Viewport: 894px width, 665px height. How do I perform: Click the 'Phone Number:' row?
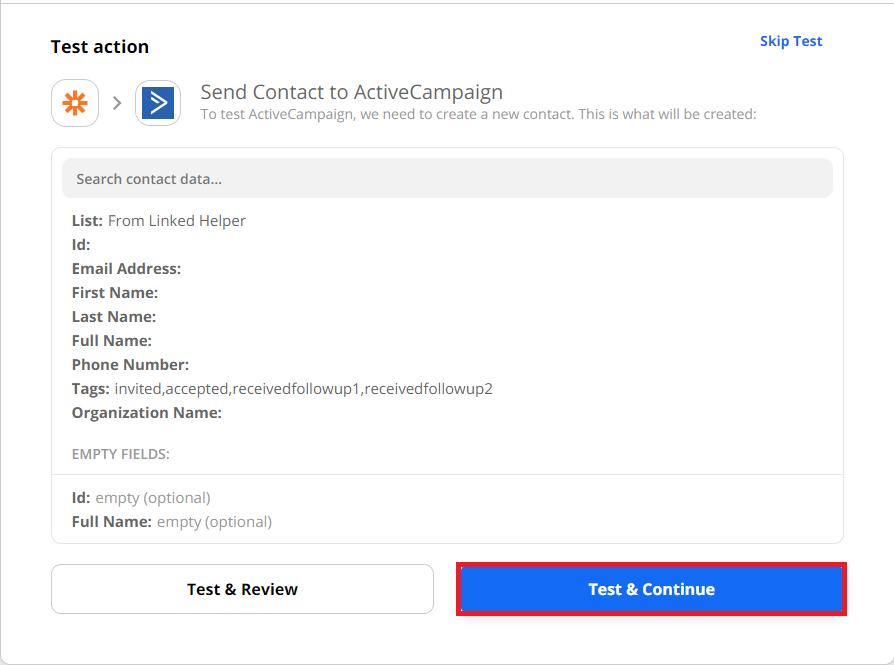tap(130, 364)
